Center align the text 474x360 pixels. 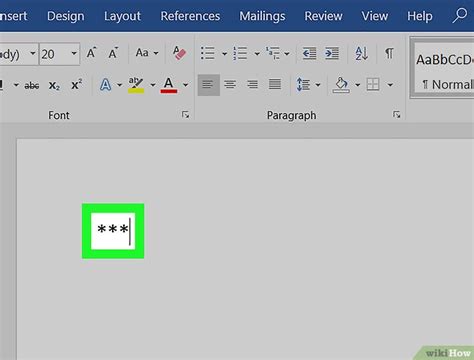[x=230, y=85]
